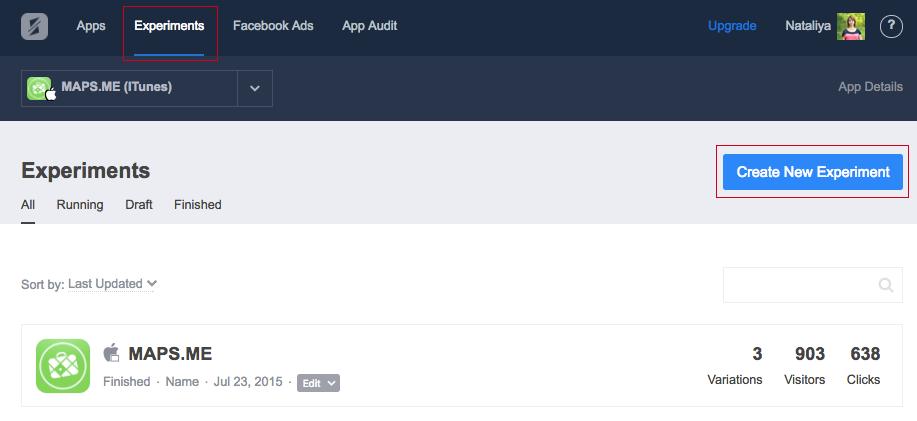
Task: Open the Facebook Ads tab
Action: coord(273,26)
